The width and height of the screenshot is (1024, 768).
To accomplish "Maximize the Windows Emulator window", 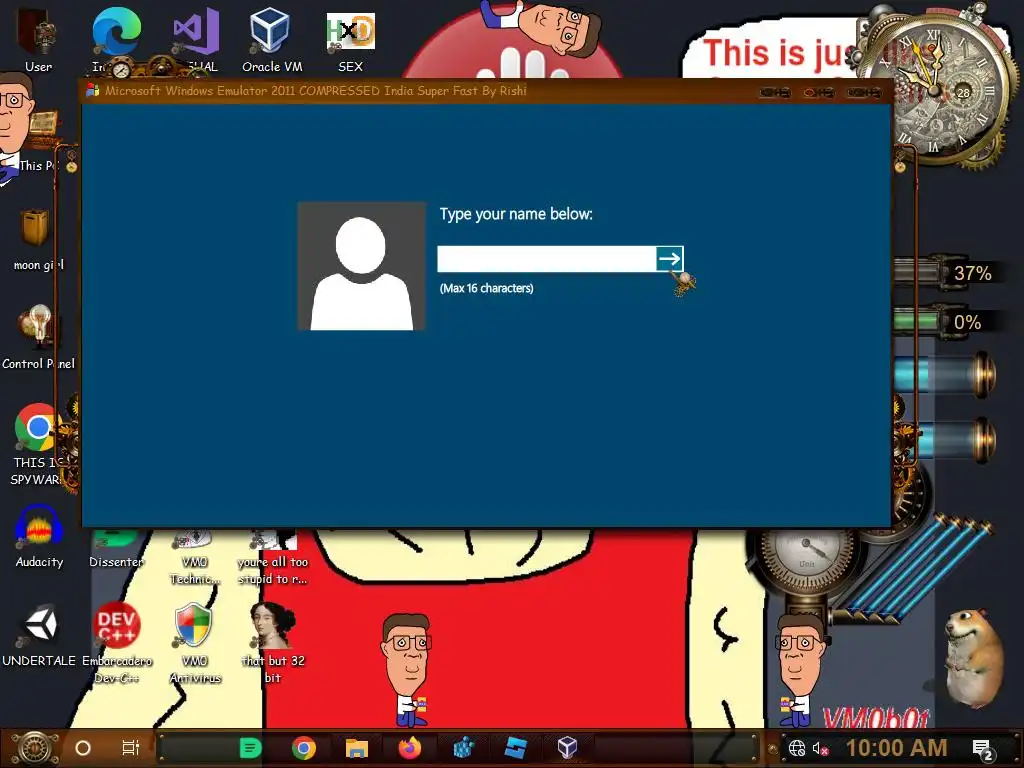I will pos(819,93).
